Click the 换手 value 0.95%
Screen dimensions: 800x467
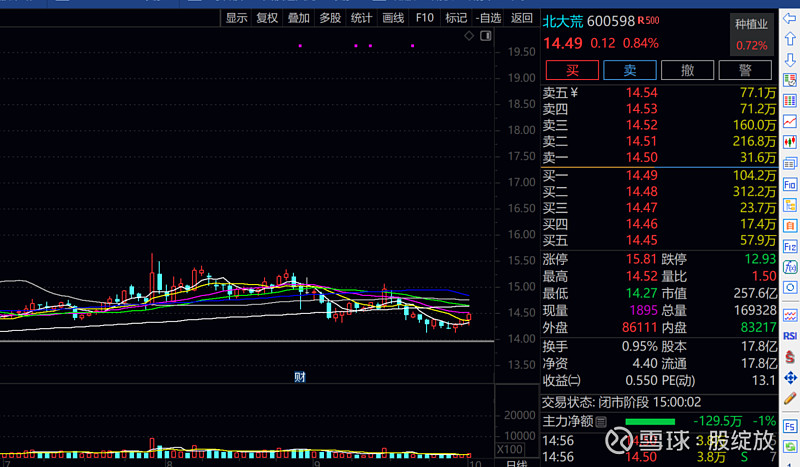(640, 347)
